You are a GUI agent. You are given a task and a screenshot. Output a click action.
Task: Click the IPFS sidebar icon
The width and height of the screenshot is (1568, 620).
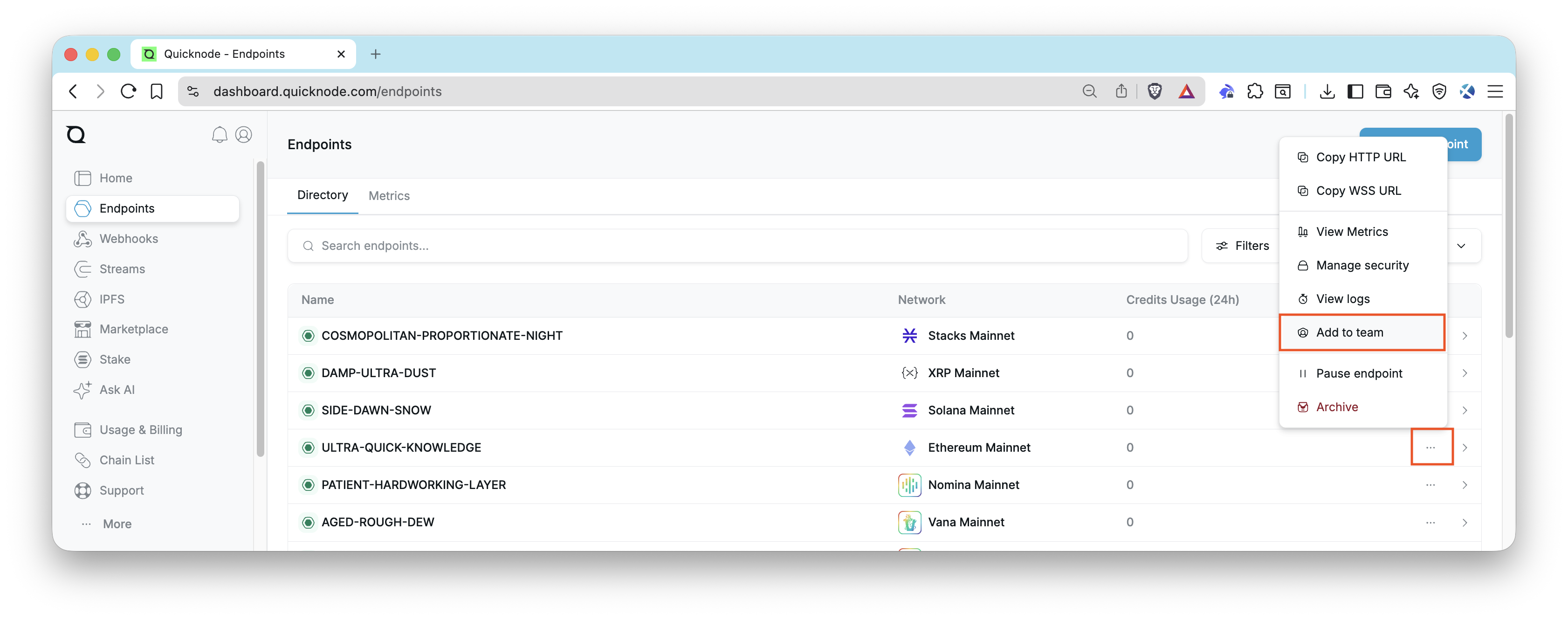[x=83, y=299]
